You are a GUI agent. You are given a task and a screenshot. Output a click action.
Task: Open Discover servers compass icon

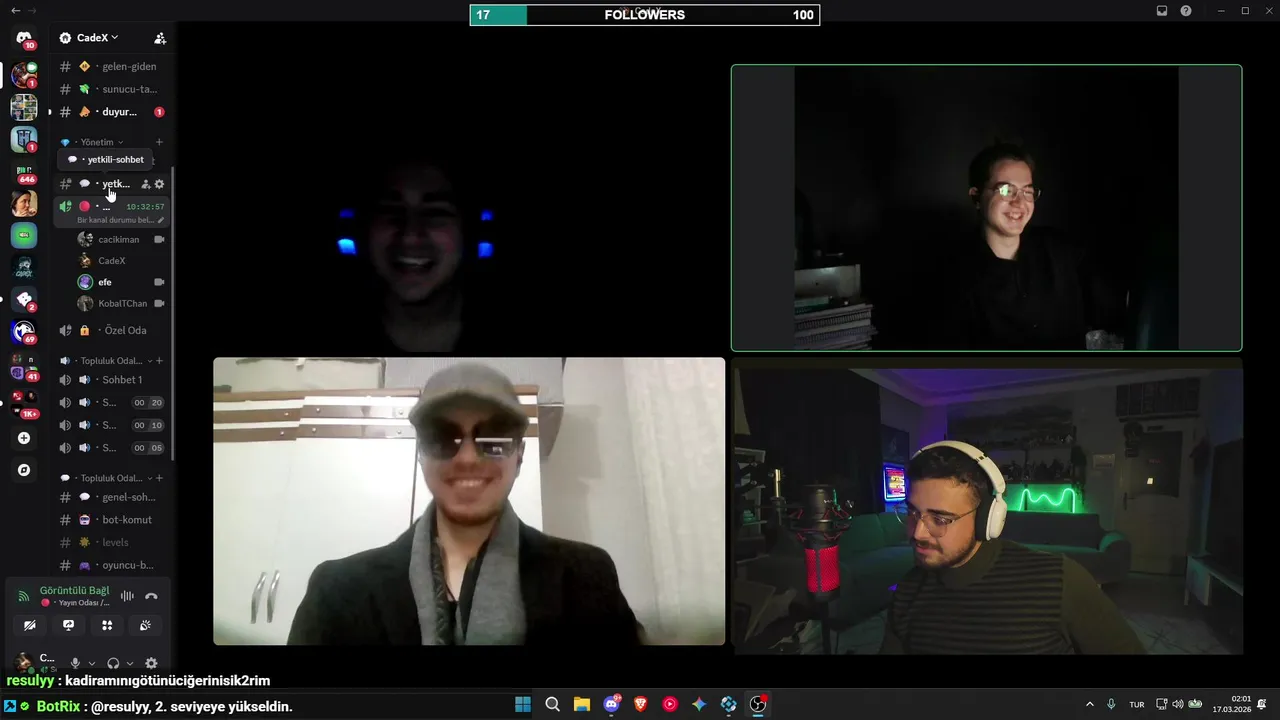click(24, 470)
